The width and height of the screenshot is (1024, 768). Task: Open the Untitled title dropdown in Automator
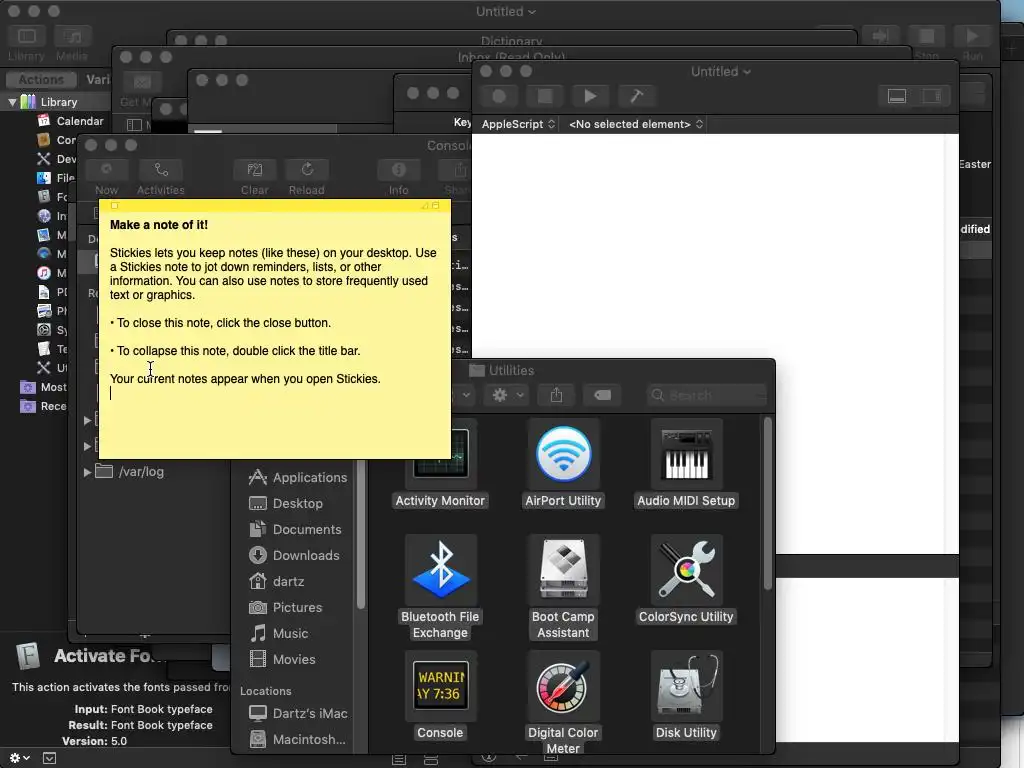[x=505, y=12]
